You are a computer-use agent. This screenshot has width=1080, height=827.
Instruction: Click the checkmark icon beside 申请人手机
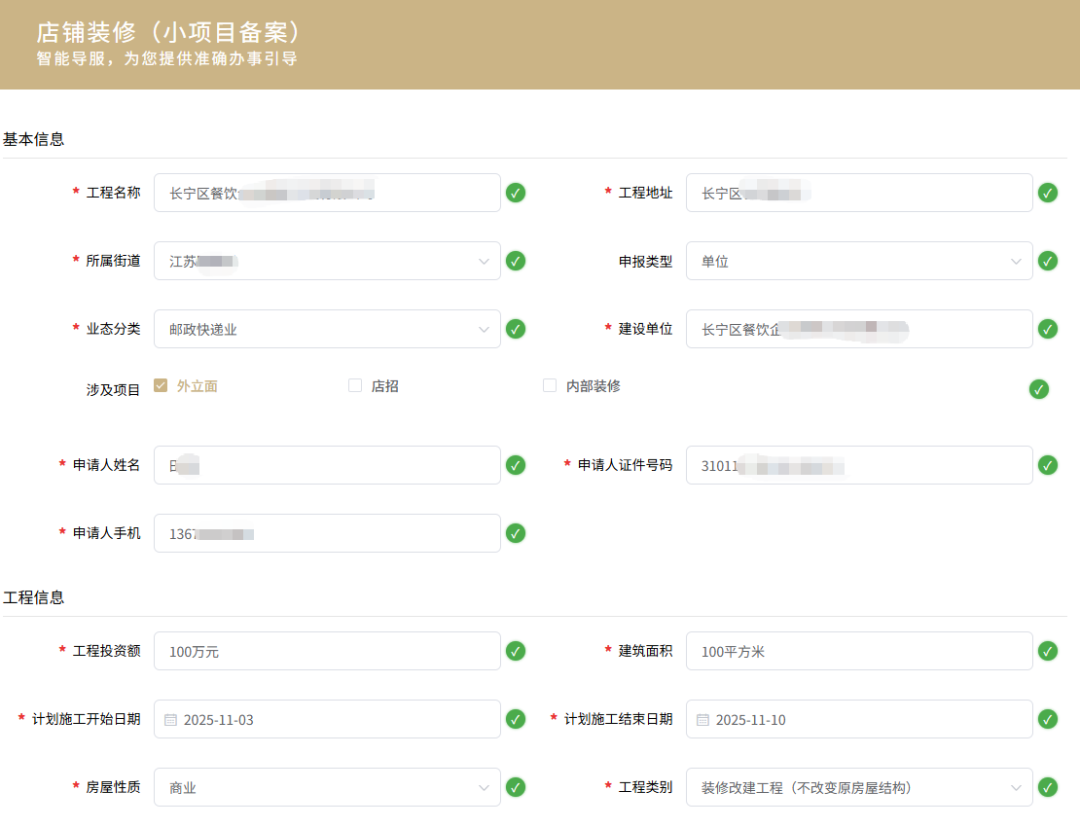click(515, 533)
